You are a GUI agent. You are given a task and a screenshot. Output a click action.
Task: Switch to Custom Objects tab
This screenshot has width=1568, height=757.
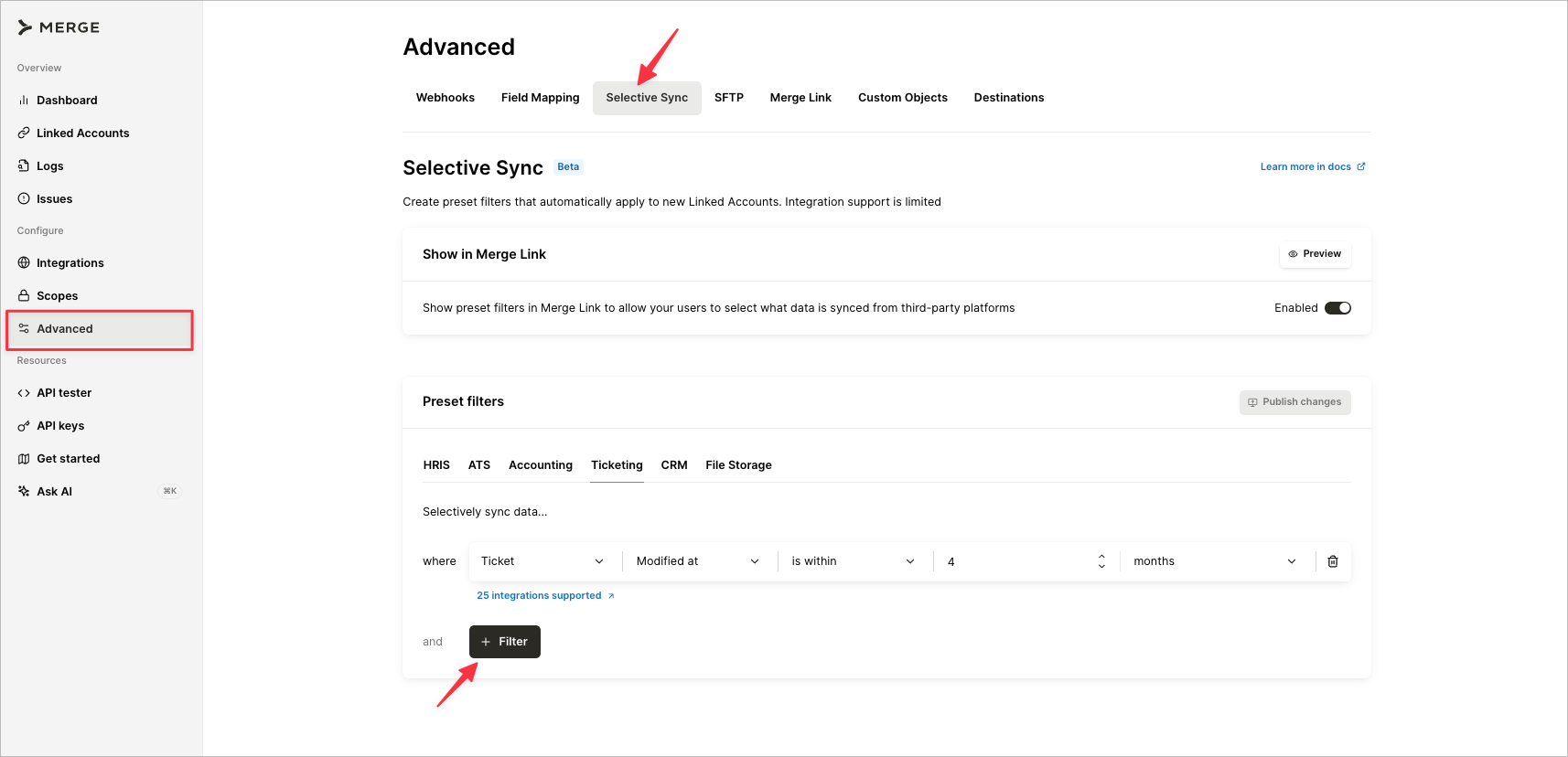tap(903, 98)
